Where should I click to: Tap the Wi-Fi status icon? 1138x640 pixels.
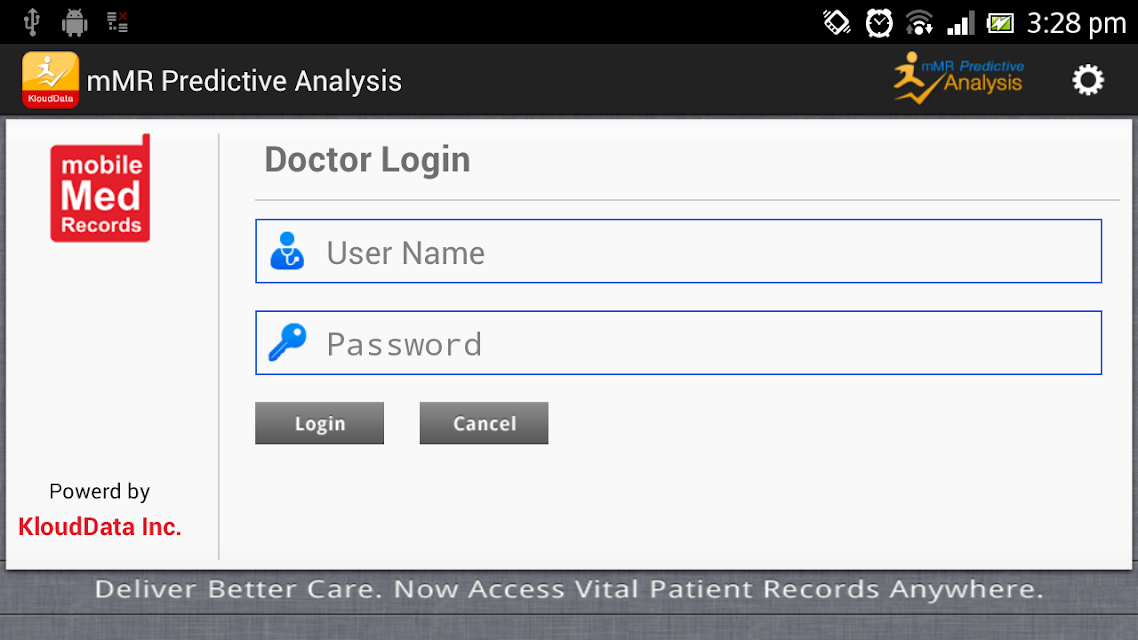click(x=920, y=23)
